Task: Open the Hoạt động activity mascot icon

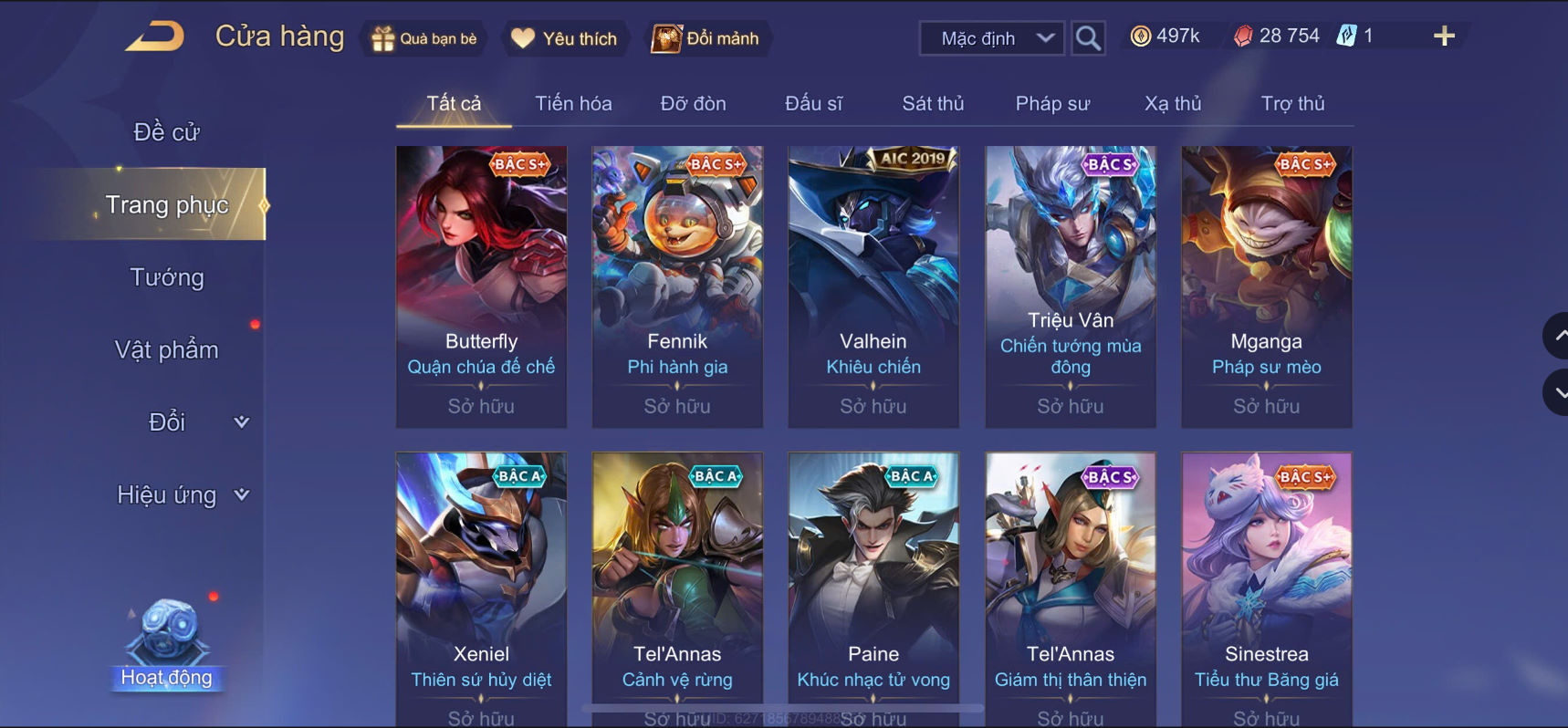Action: 167,644
